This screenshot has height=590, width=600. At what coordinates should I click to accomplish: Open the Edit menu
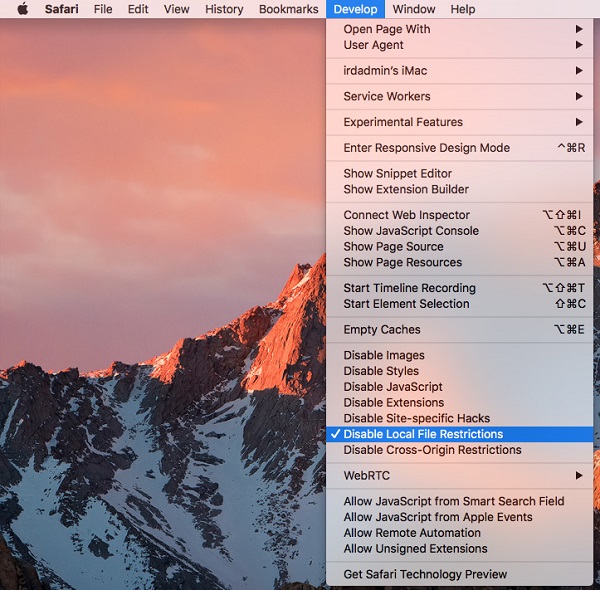tap(138, 9)
